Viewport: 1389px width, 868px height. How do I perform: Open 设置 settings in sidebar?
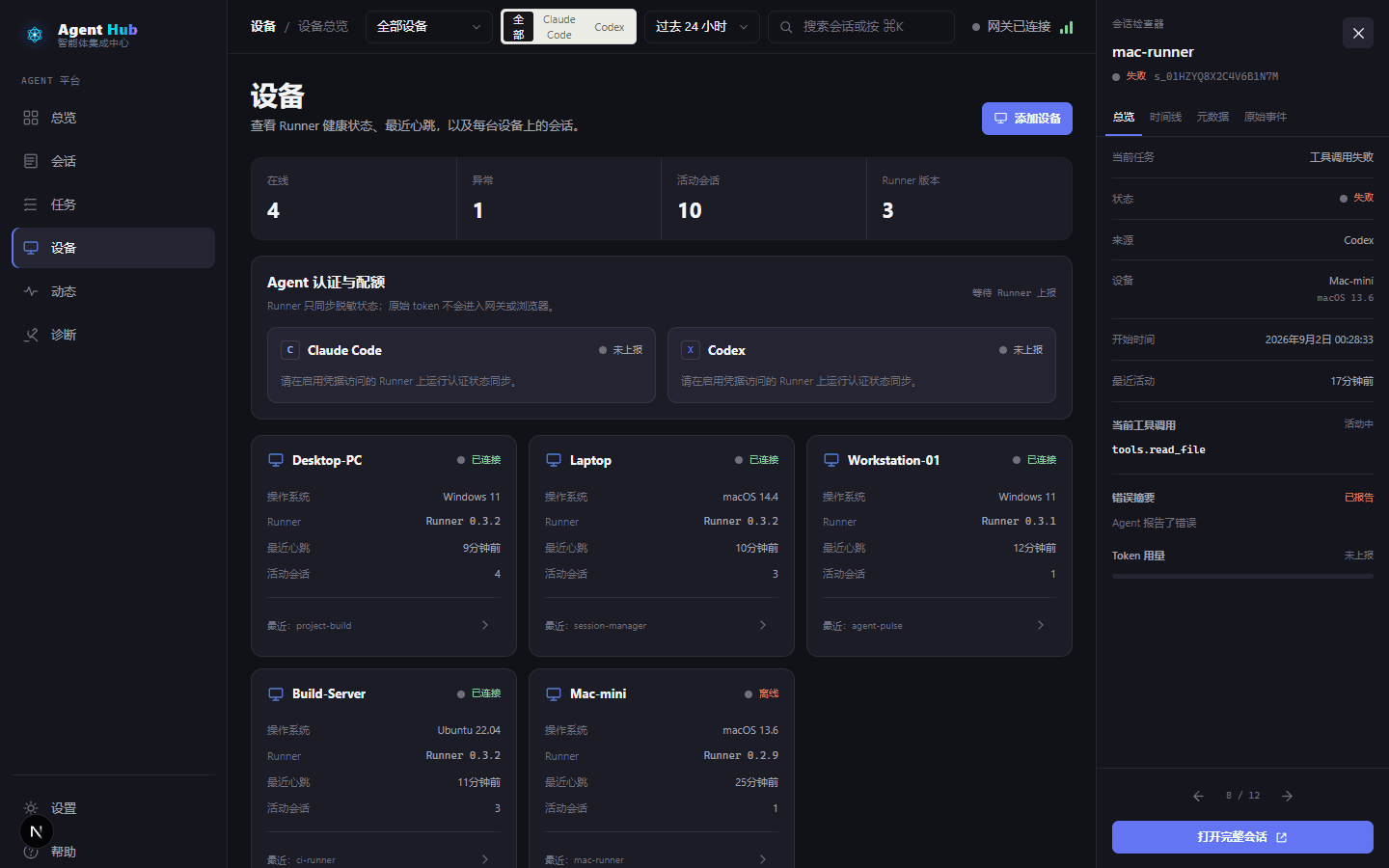click(x=113, y=808)
